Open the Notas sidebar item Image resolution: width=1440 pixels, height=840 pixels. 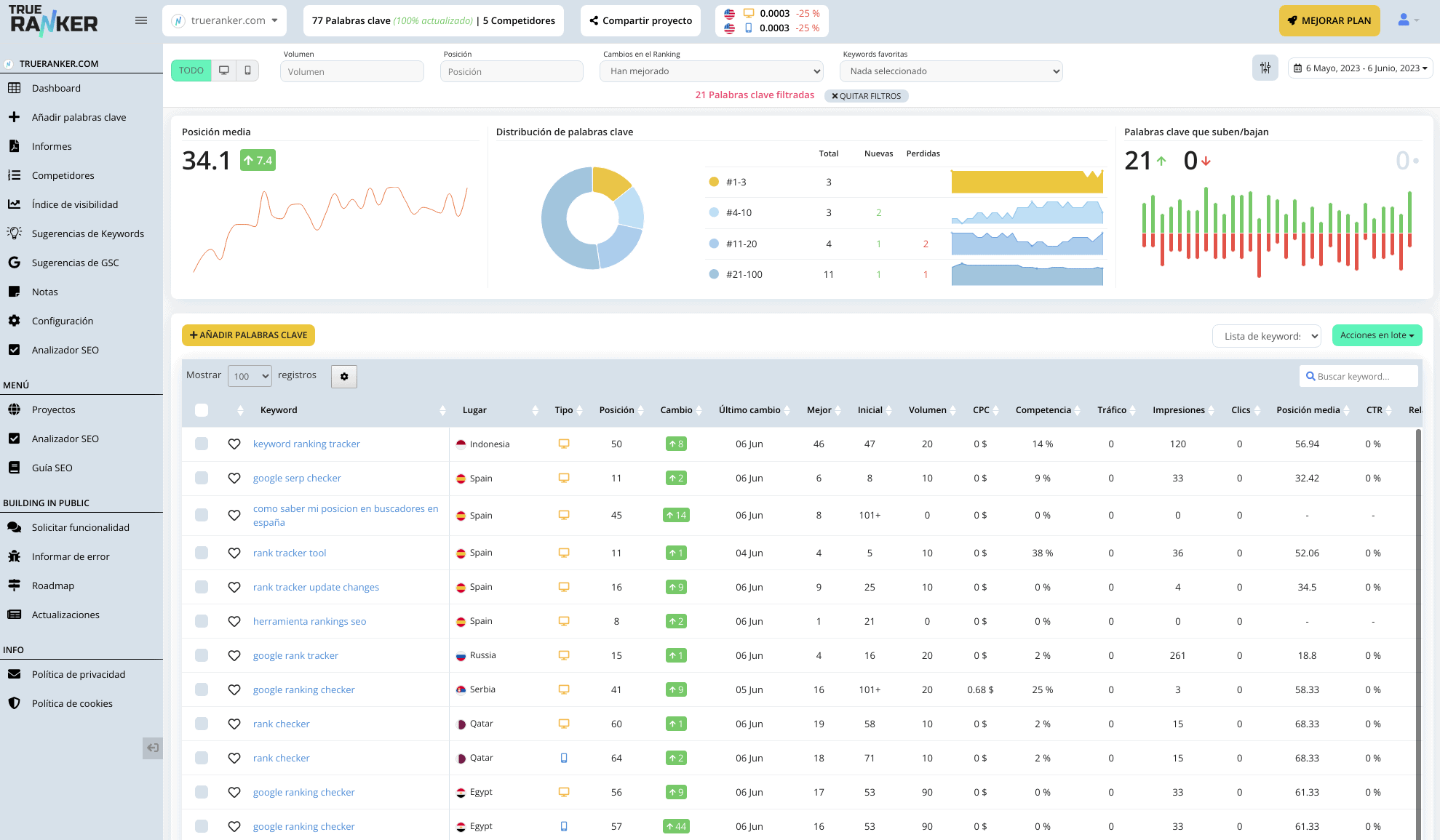pyautogui.click(x=45, y=292)
